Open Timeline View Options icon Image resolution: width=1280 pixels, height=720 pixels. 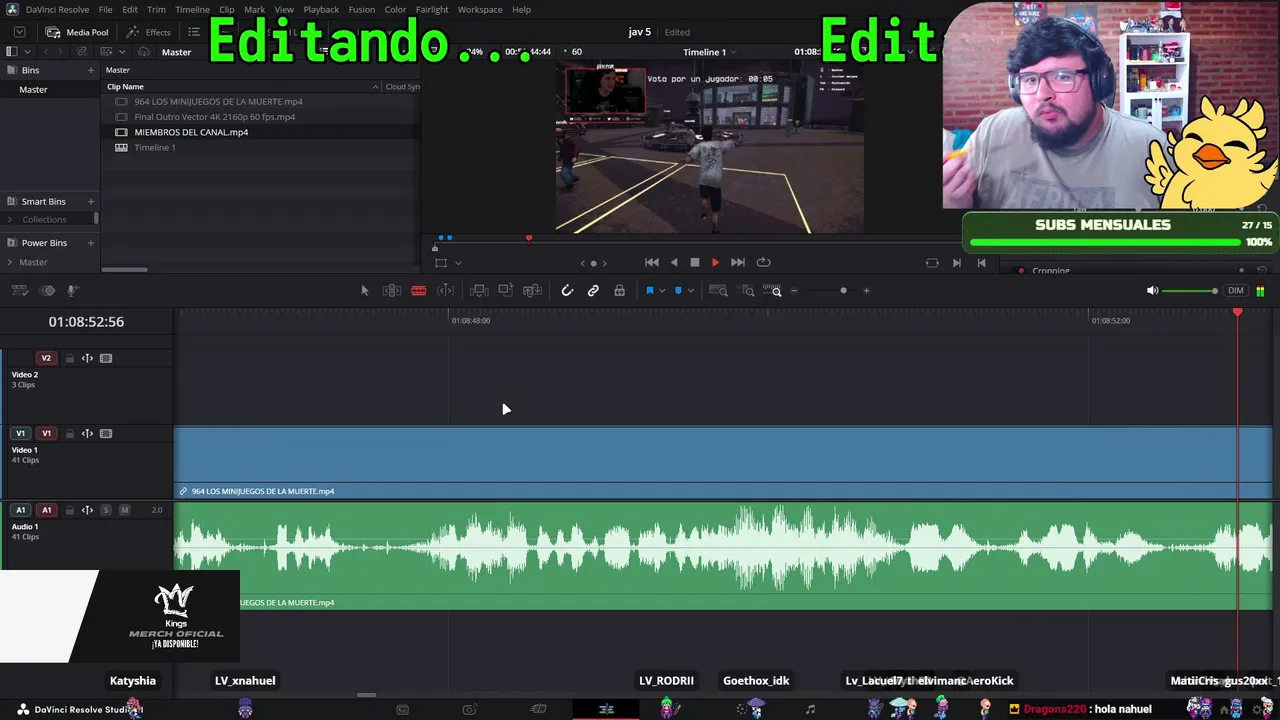(19, 291)
